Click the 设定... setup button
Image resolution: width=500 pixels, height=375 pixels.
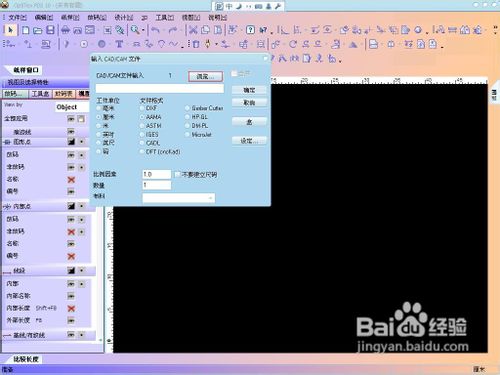click(x=249, y=141)
